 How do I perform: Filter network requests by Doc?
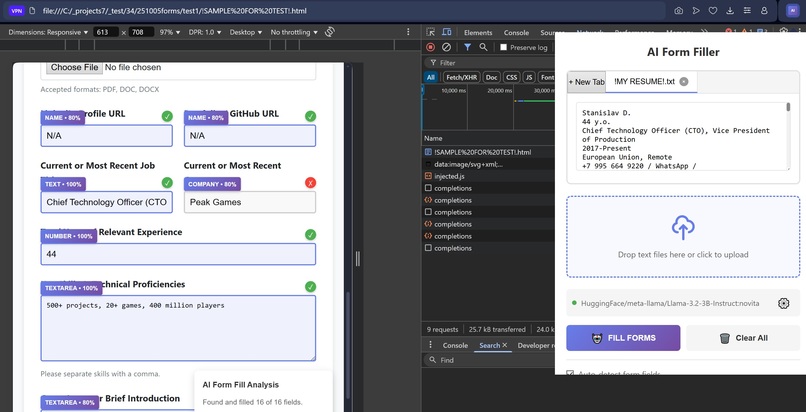(492, 78)
